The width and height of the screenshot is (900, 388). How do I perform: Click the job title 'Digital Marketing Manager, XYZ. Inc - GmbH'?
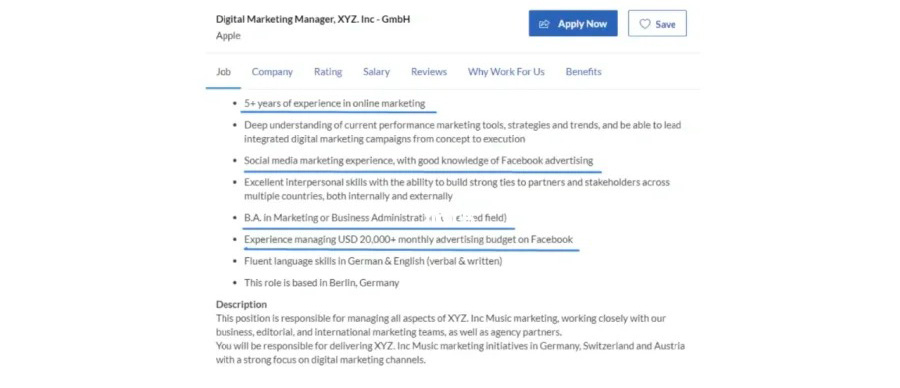pyautogui.click(x=313, y=19)
